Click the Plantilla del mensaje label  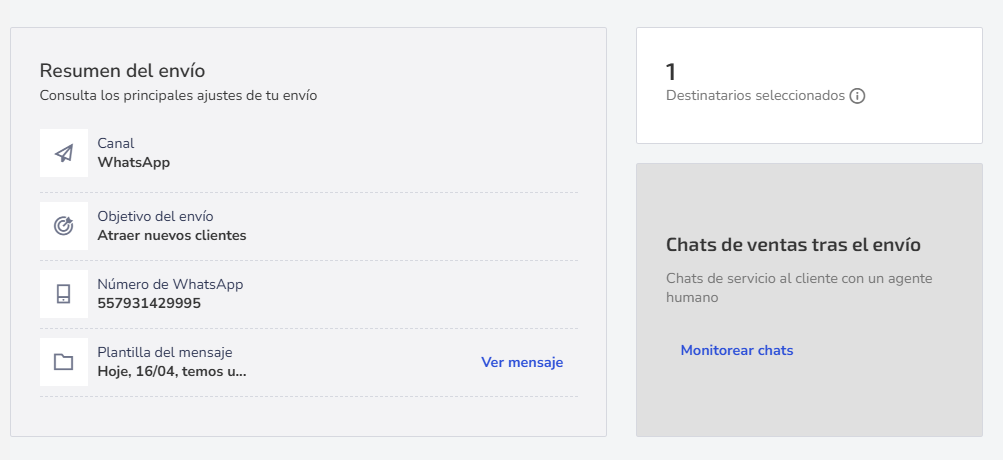(165, 353)
